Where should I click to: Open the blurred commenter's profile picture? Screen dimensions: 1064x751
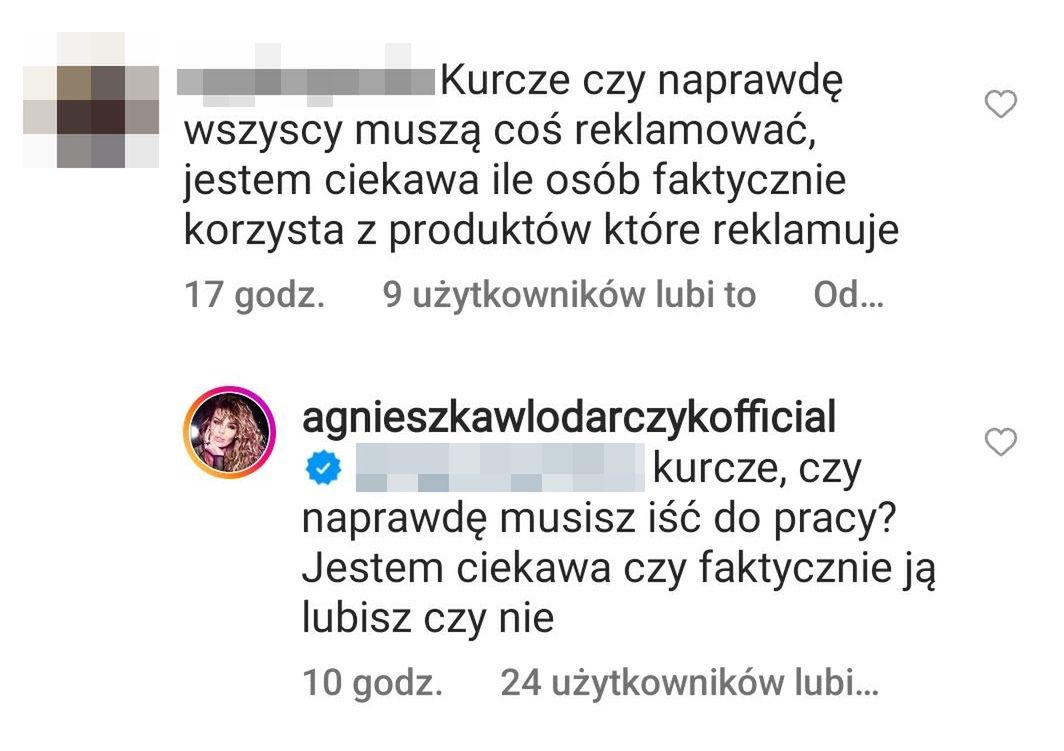click(x=91, y=100)
